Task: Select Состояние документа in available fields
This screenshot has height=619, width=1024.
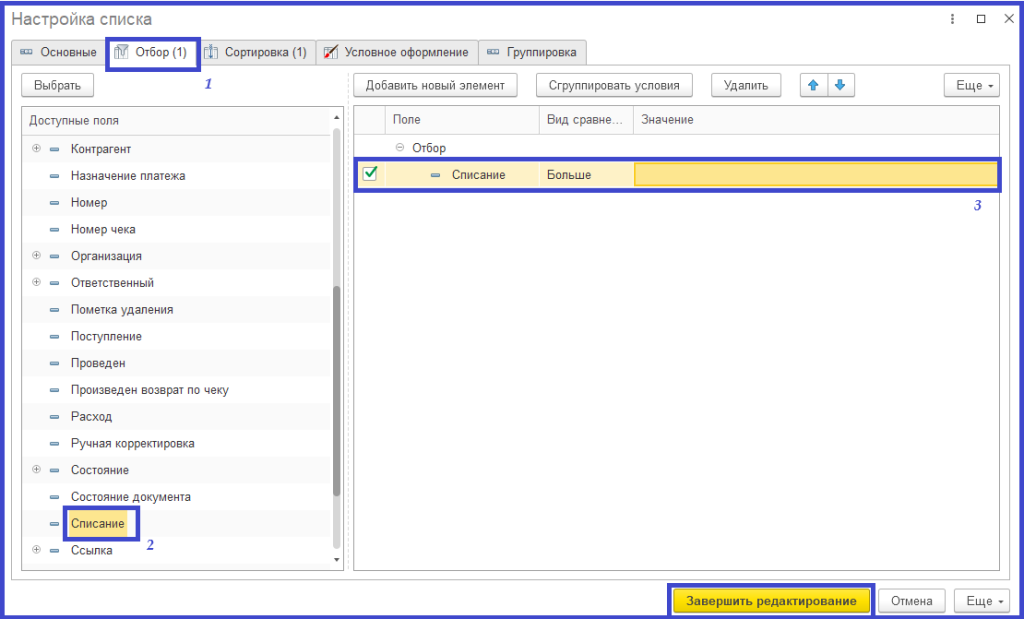Action: click(x=130, y=497)
